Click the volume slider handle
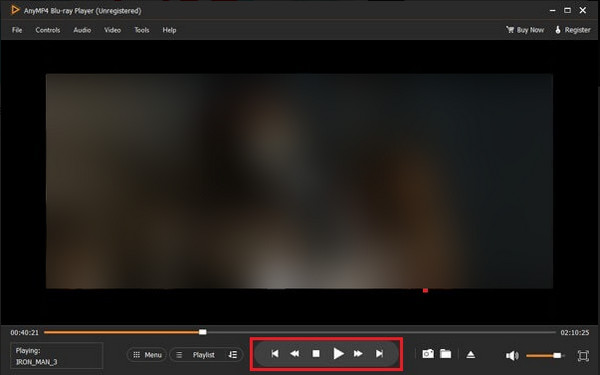600x375 pixels. (557, 356)
